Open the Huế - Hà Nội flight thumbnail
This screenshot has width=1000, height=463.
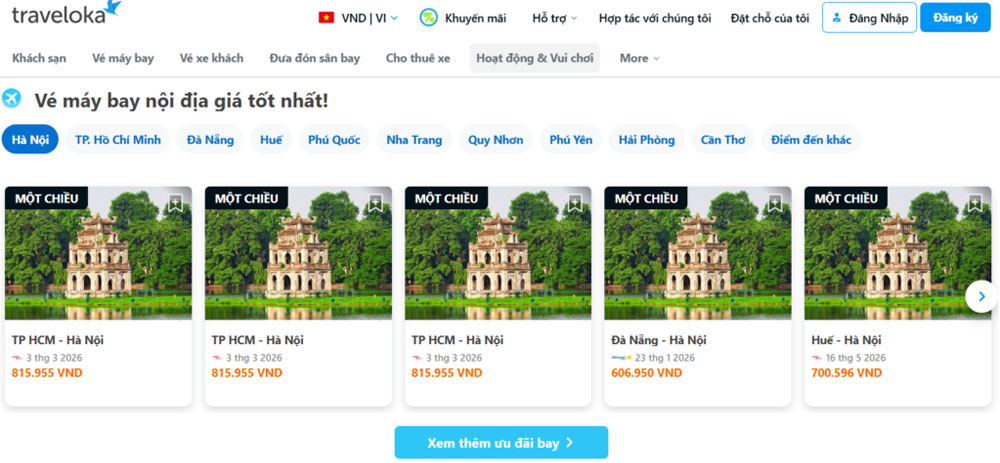(x=897, y=254)
